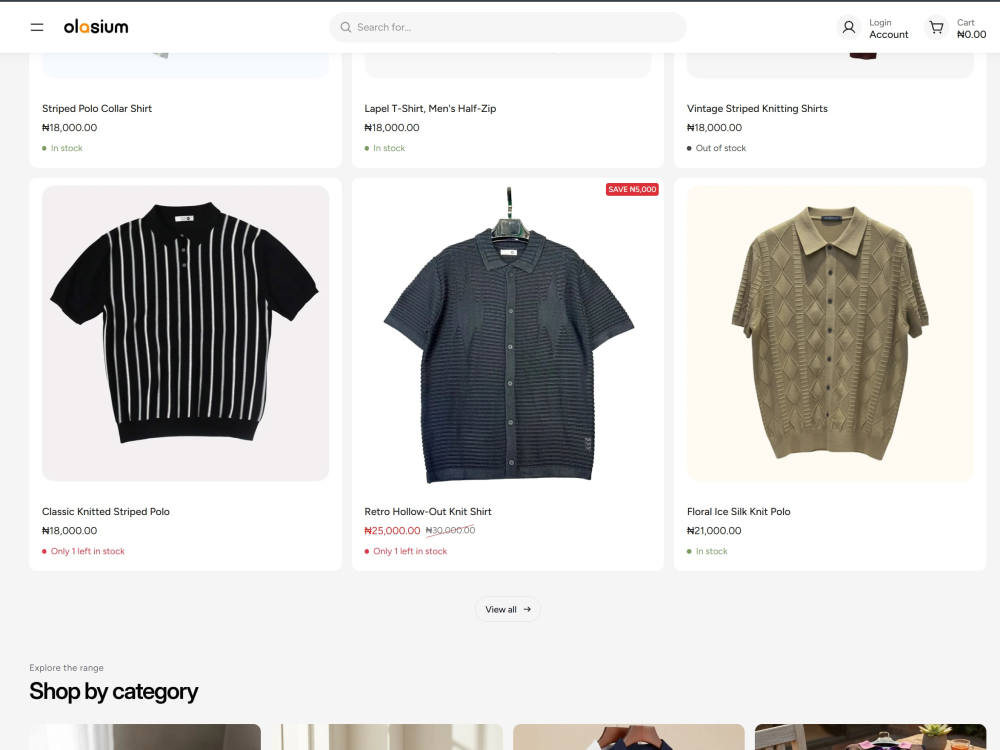
Task: Open Lapel T-Shirt, Men's Half-Zip product
Action: click(x=430, y=108)
